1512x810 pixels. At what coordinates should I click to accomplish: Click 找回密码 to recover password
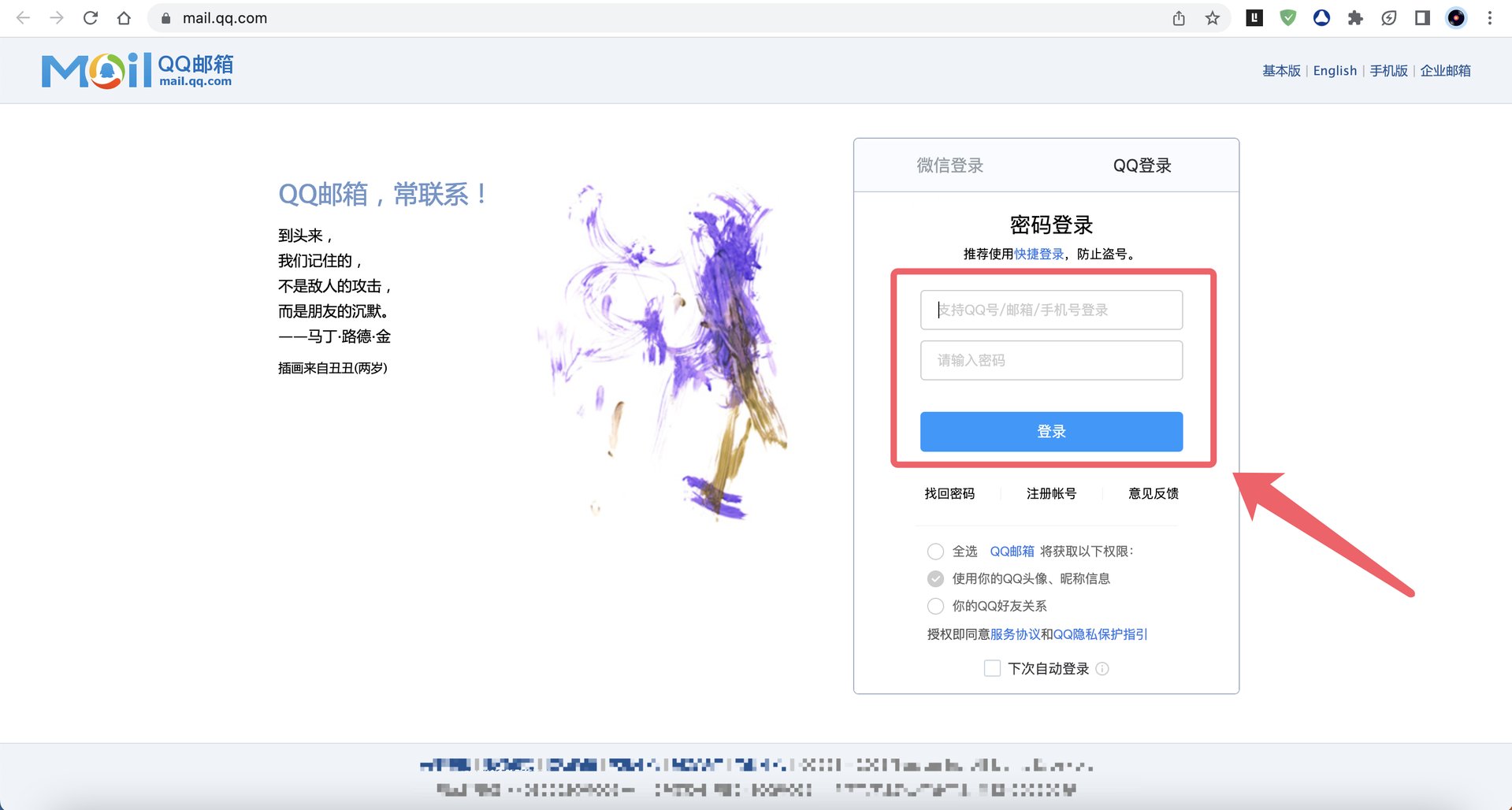click(x=949, y=493)
